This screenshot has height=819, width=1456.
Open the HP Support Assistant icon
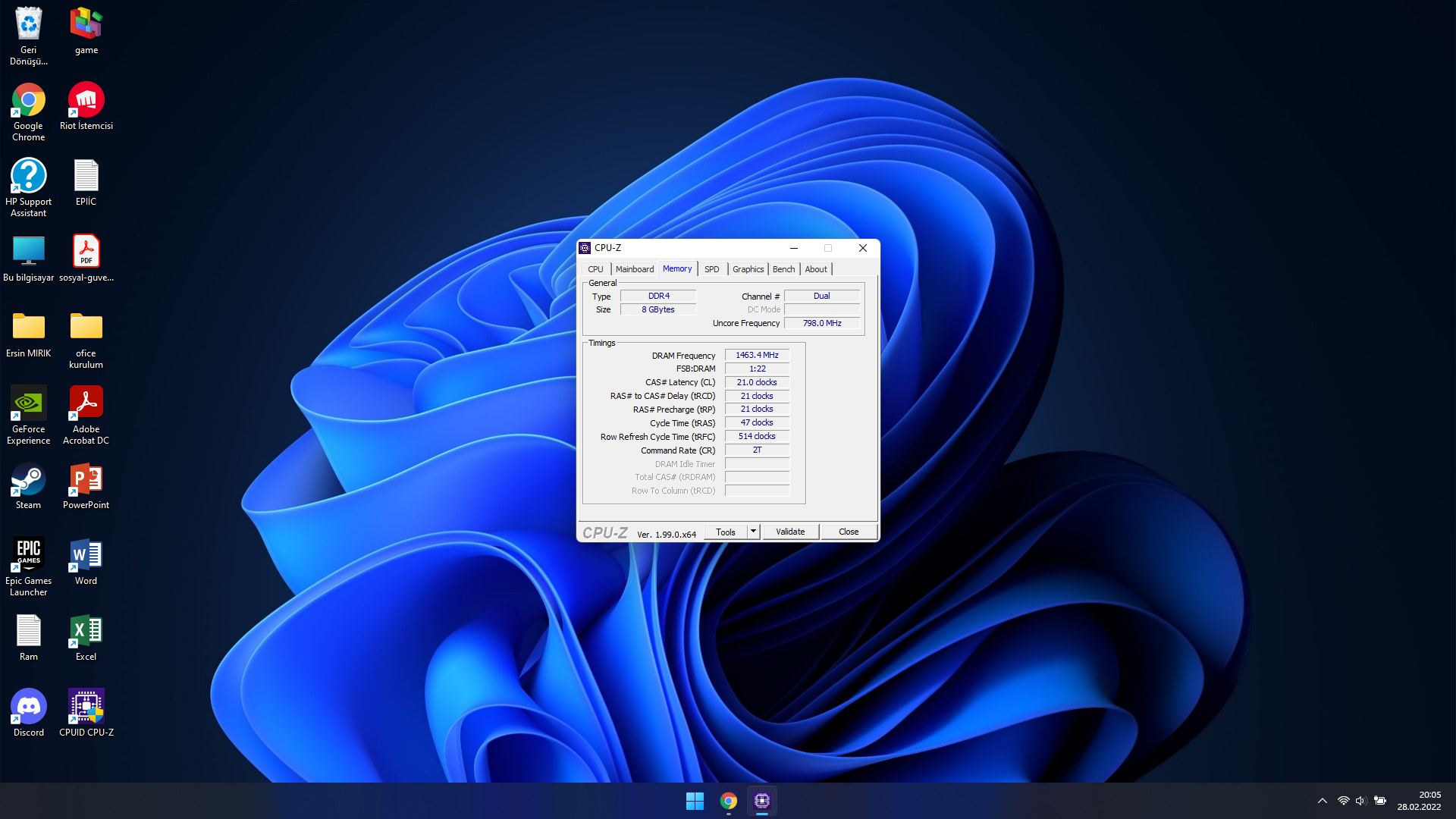click(x=28, y=177)
